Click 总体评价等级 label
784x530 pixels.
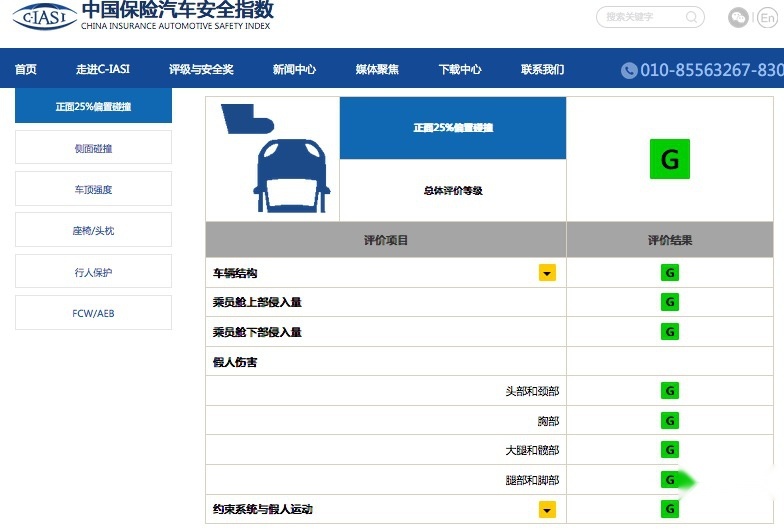click(453, 190)
